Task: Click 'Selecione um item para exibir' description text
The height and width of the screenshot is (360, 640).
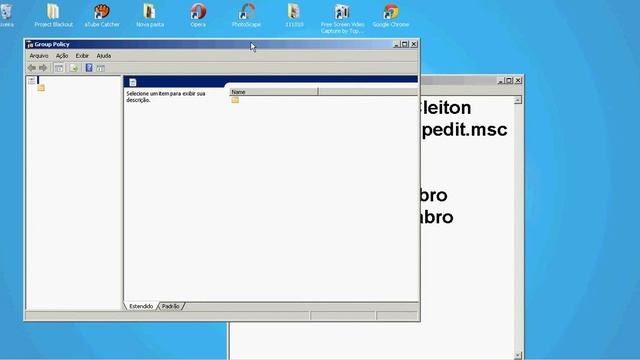Action: (166, 97)
